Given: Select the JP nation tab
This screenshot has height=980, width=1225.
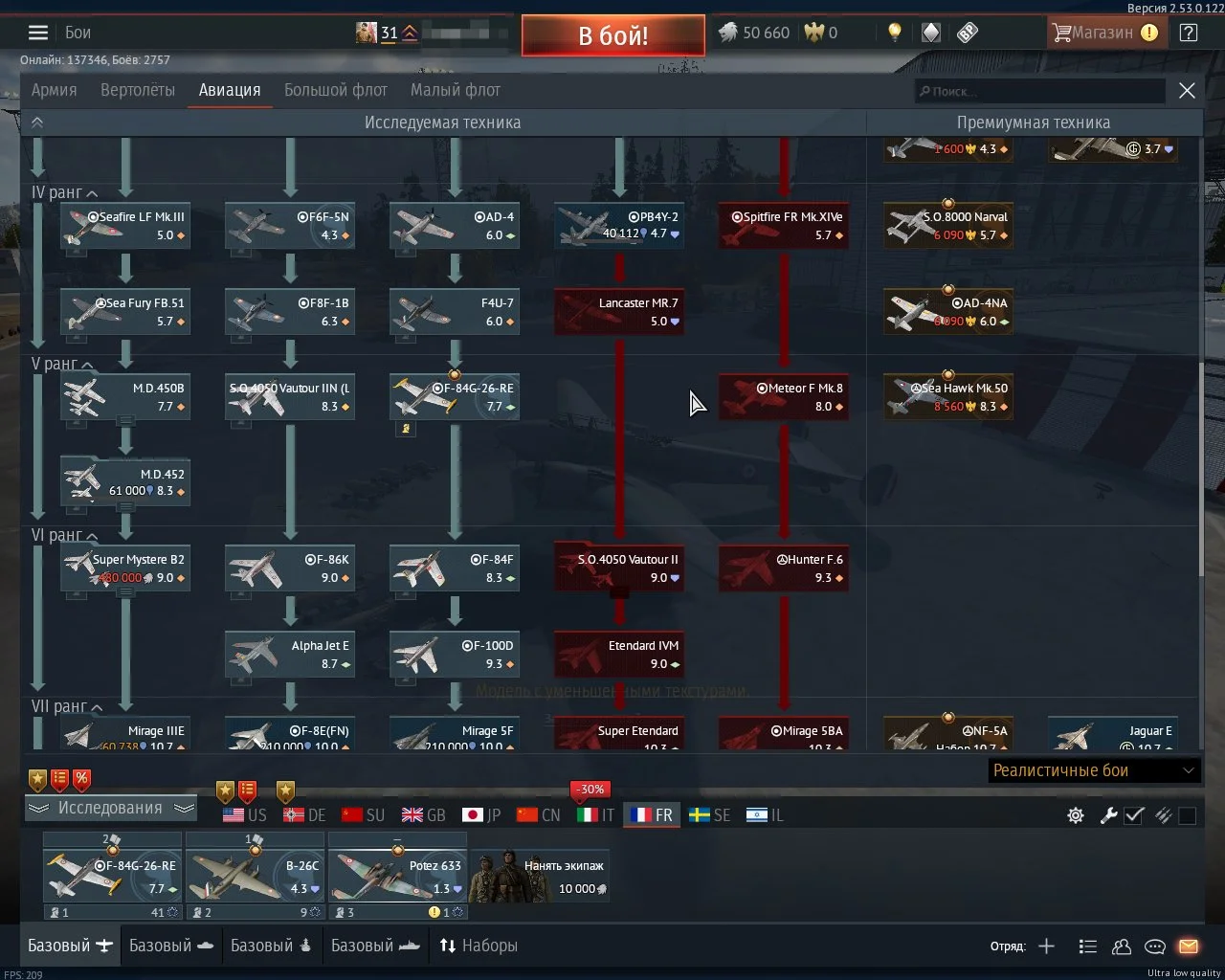Looking at the screenshot, I should coord(481,815).
